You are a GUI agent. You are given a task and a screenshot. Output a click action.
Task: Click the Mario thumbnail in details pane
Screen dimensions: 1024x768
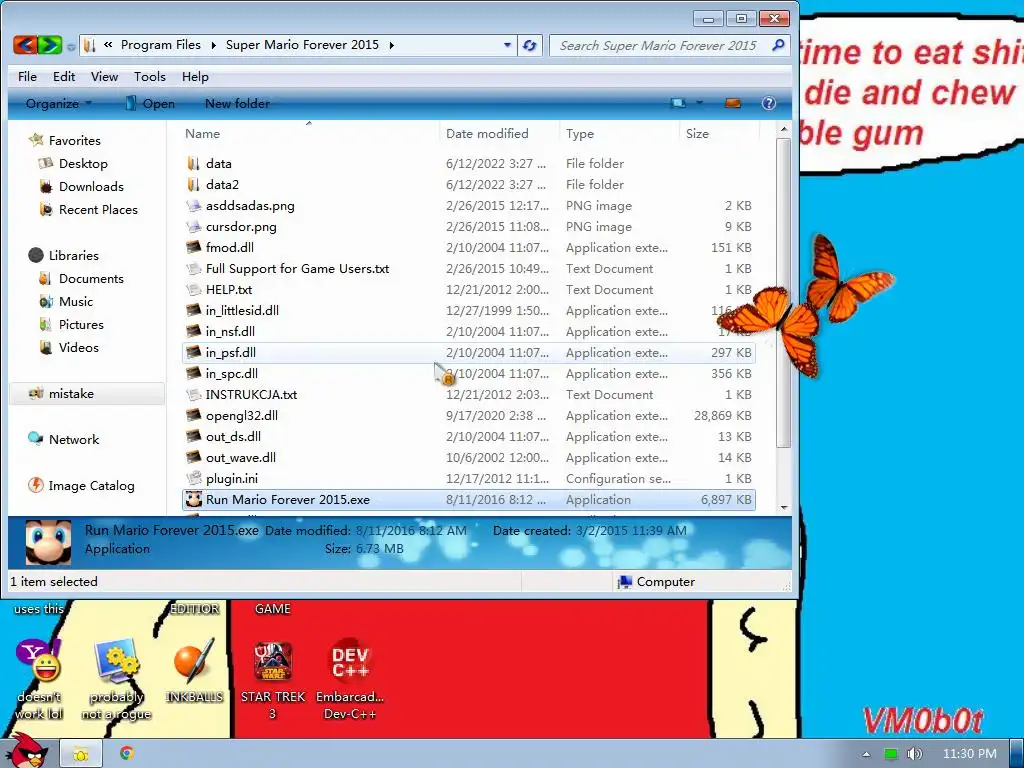[x=48, y=543]
